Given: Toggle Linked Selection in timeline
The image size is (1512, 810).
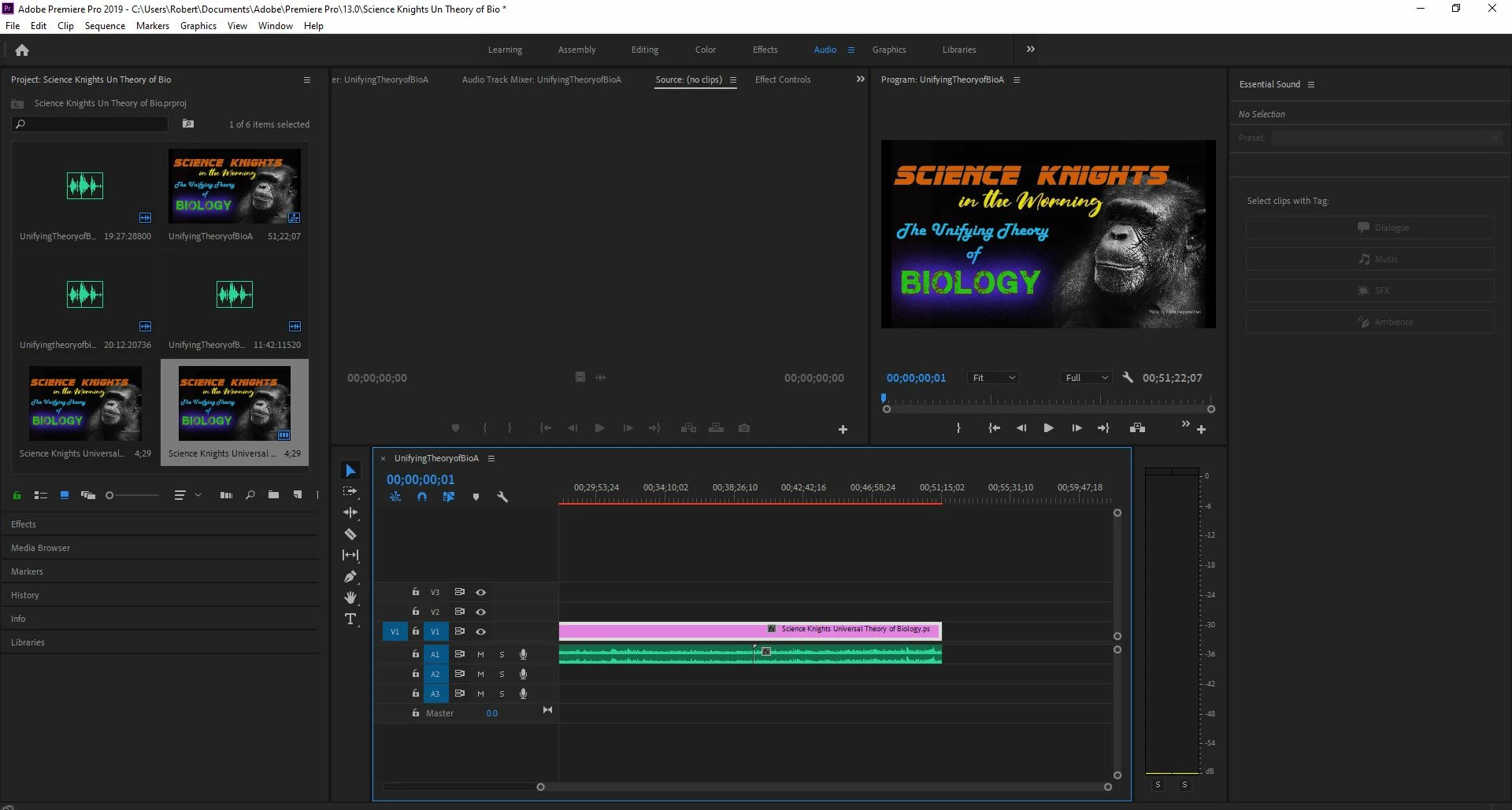Looking at the screenshot, I should click(449, 497).
